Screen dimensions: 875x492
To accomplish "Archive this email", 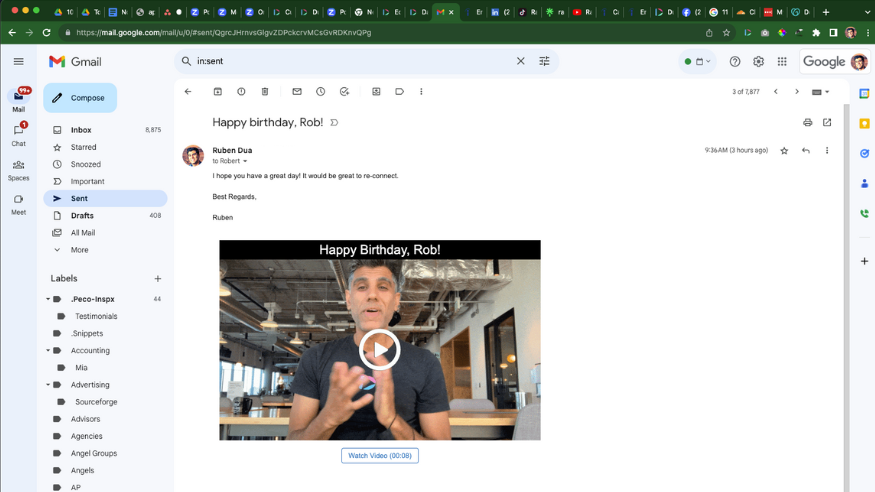I will click(218, 91).
